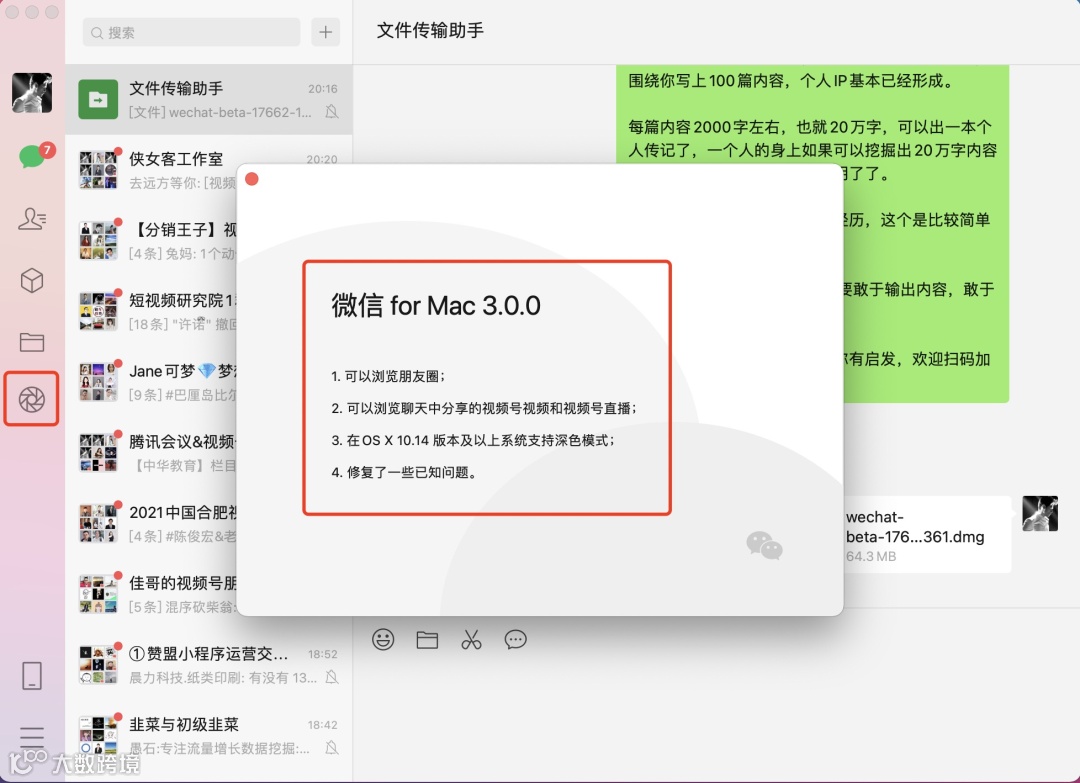
Task: Click the send file folder icon
Action: click(427, 640)
